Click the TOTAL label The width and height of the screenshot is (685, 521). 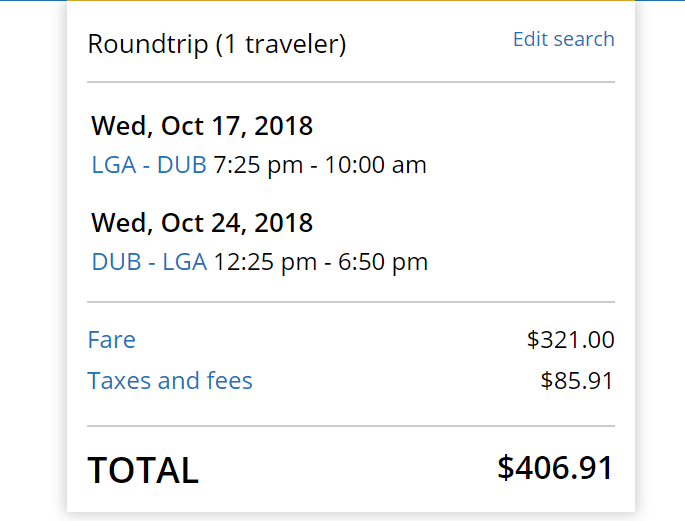[x=143, y=470]
